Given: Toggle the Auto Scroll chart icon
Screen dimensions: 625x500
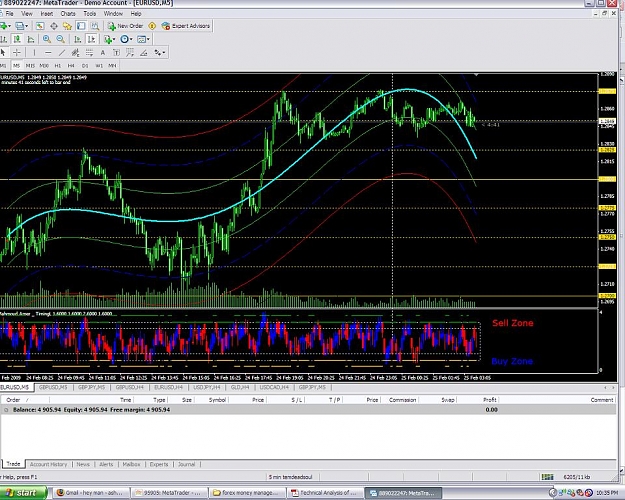Looking at the screenshot, I should click(78, 39).
